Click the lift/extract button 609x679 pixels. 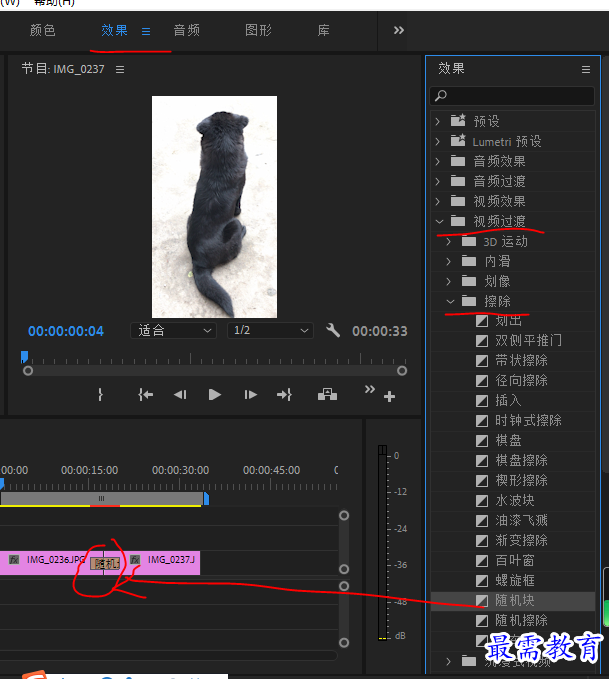pyautogui.click(x=327, y=394)
